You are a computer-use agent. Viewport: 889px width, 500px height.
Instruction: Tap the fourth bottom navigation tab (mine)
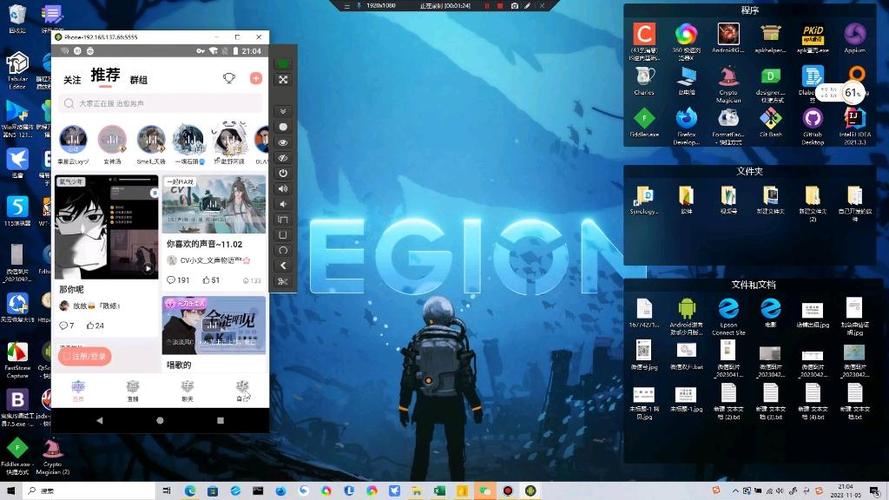242,391
